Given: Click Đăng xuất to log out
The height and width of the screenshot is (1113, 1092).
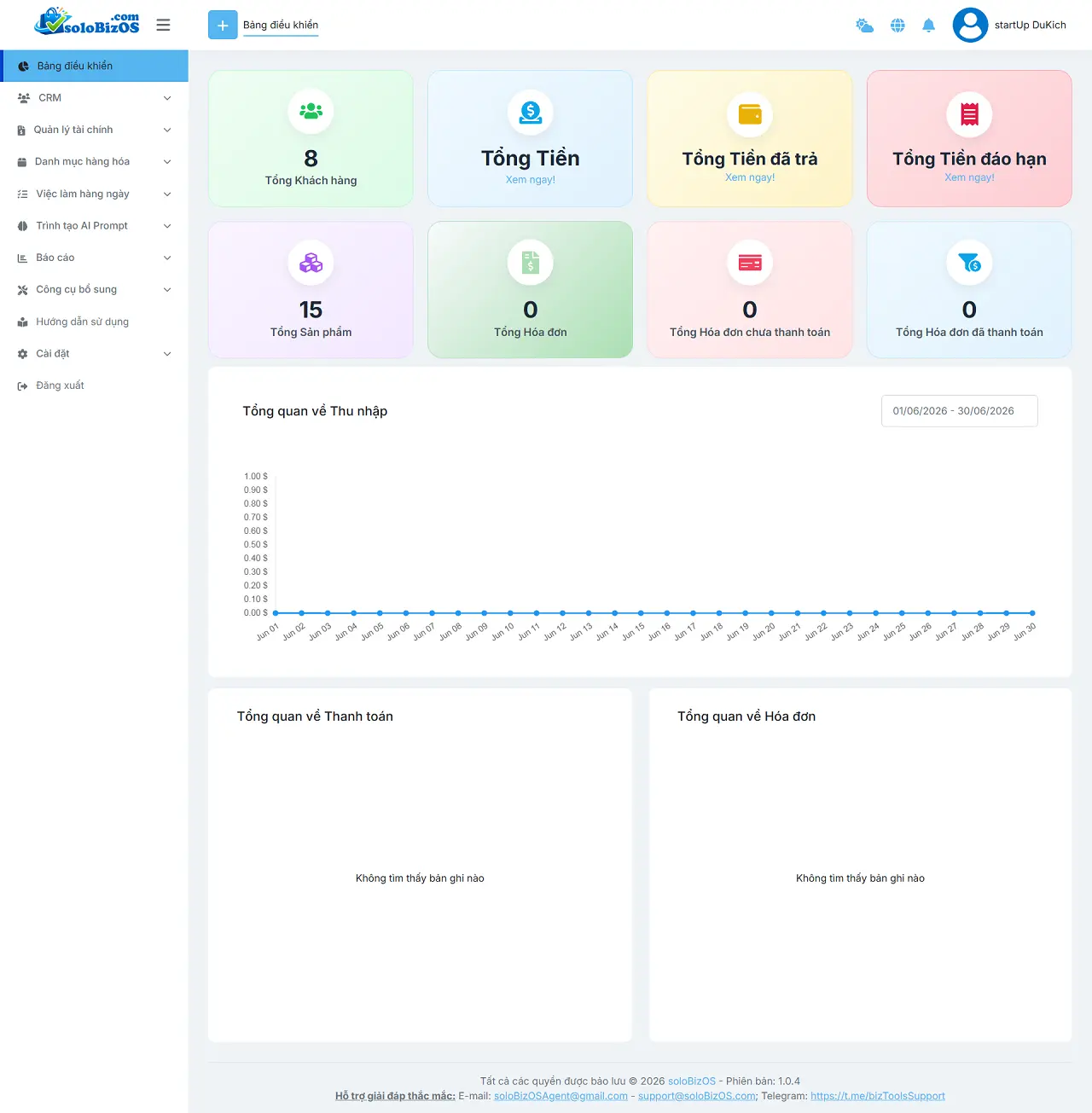Looking at the screenshot, I should 94,385.
